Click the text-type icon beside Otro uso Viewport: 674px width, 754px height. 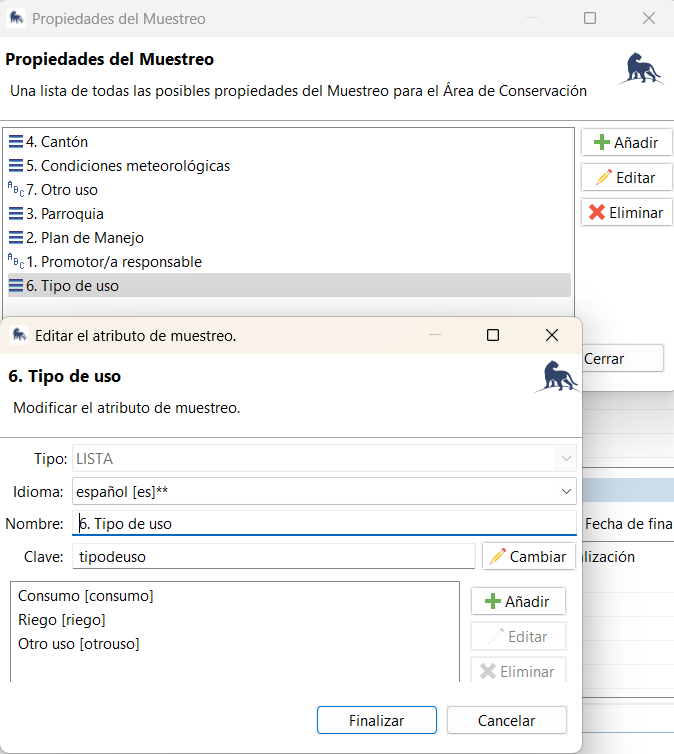pyautogui.click(x=16, y=190)
